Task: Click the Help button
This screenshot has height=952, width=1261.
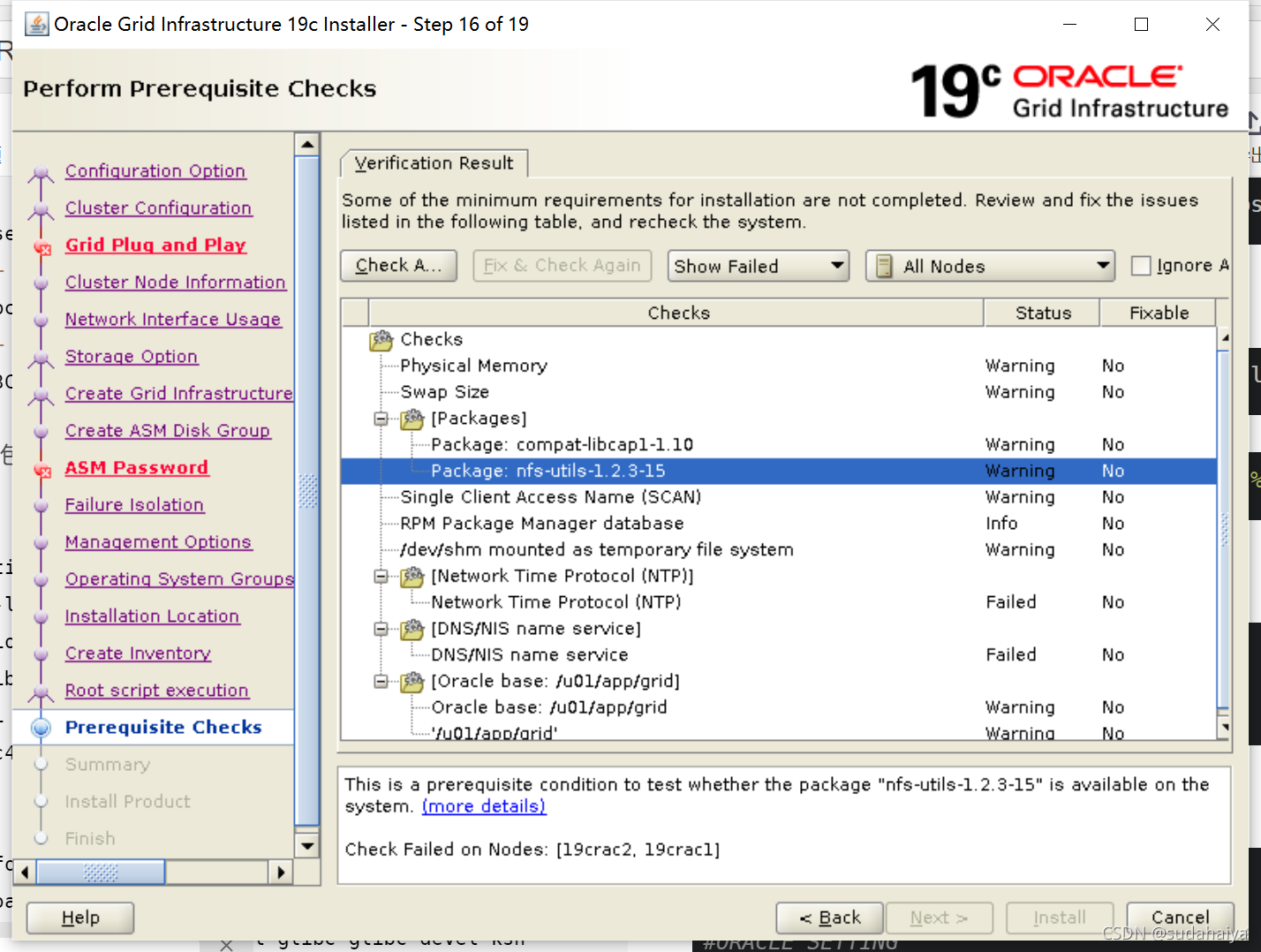Action: [x=80, y=918]
